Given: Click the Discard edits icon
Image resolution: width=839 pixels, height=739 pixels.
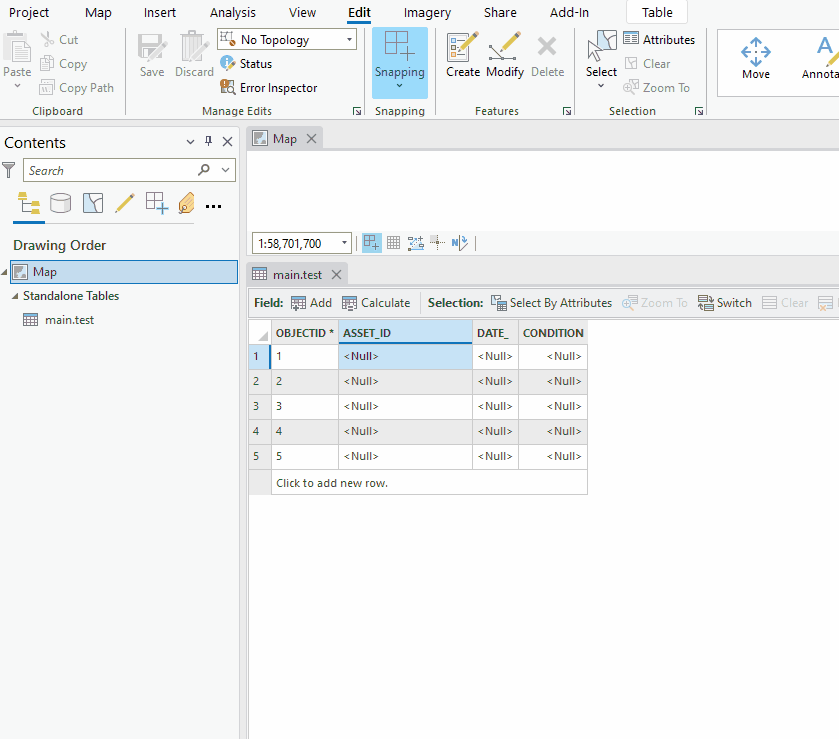Looking at the screenshot, I should point(194,48).
